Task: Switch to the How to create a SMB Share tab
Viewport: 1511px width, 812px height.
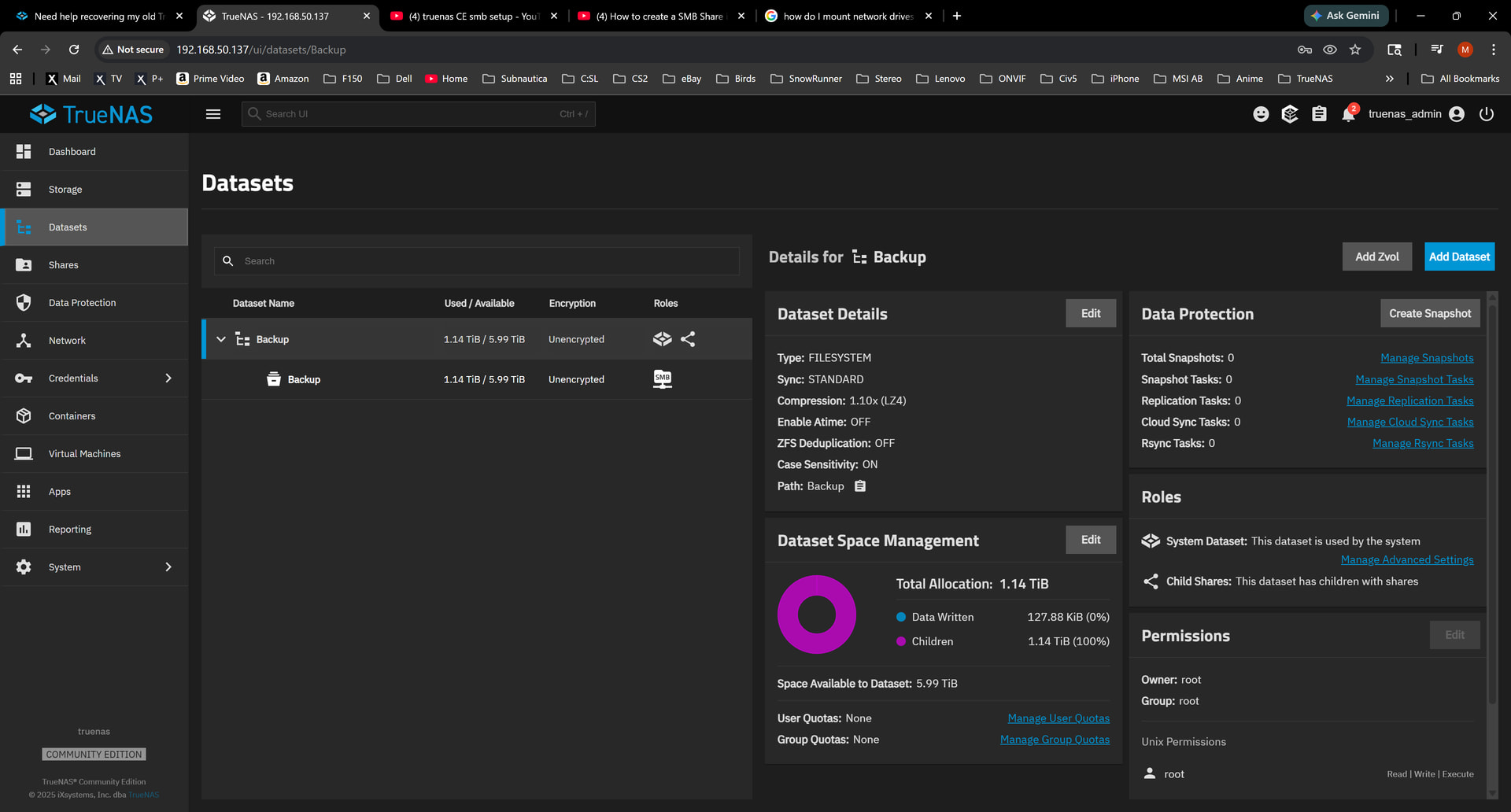Action: 660,16
